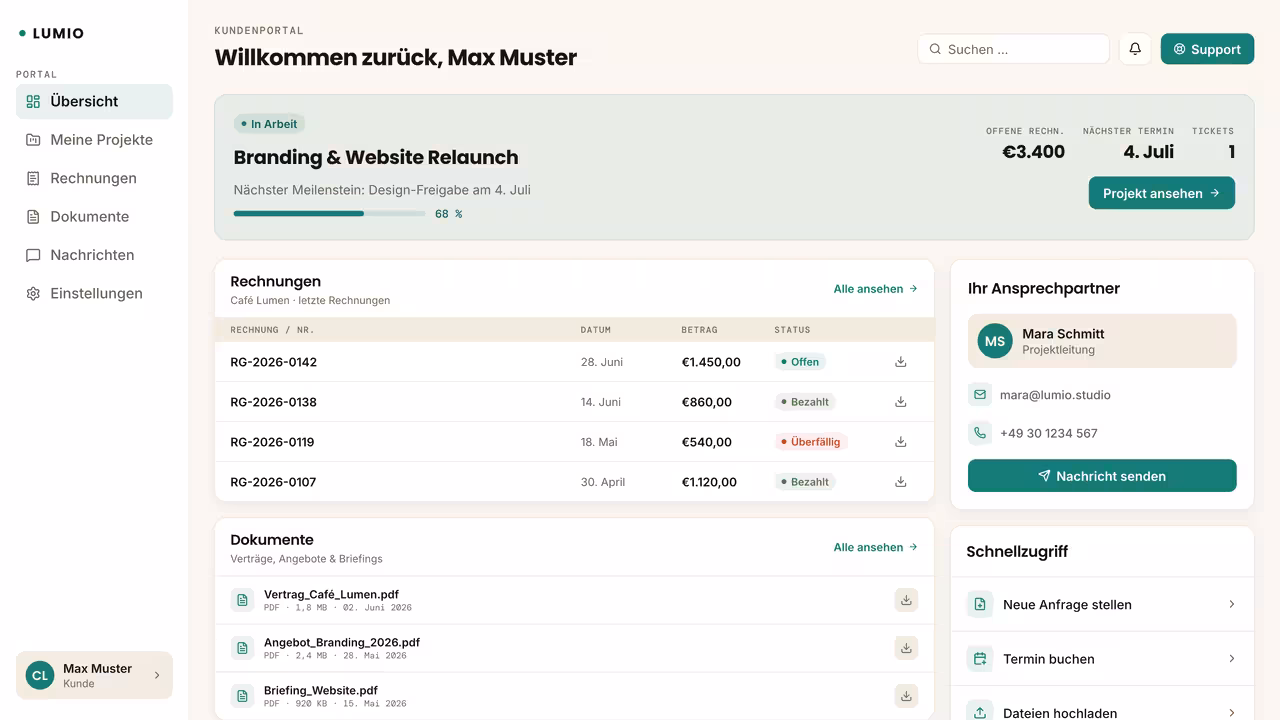Click chevron on Termin buchen row
This screenshot has height=720, width=1280.
(1232, 659)
